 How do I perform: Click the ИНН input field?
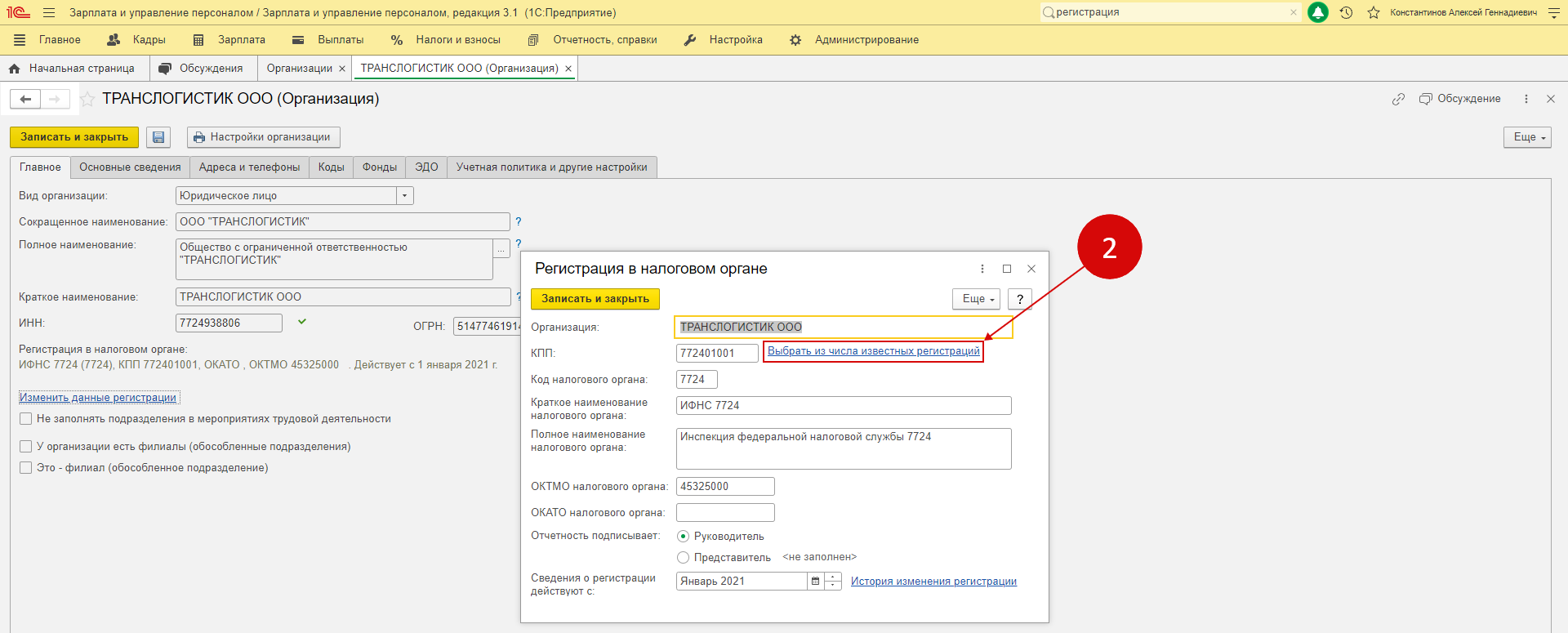229,323
